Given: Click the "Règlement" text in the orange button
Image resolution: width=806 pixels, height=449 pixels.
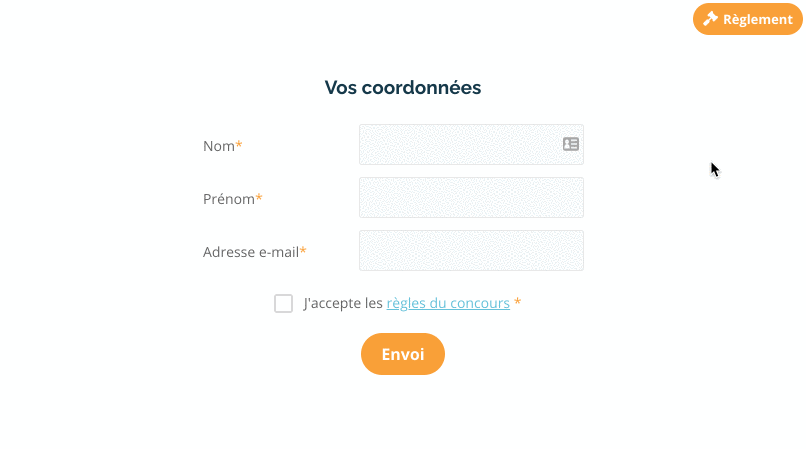Looking at the screenshot, I should (758, 20).
